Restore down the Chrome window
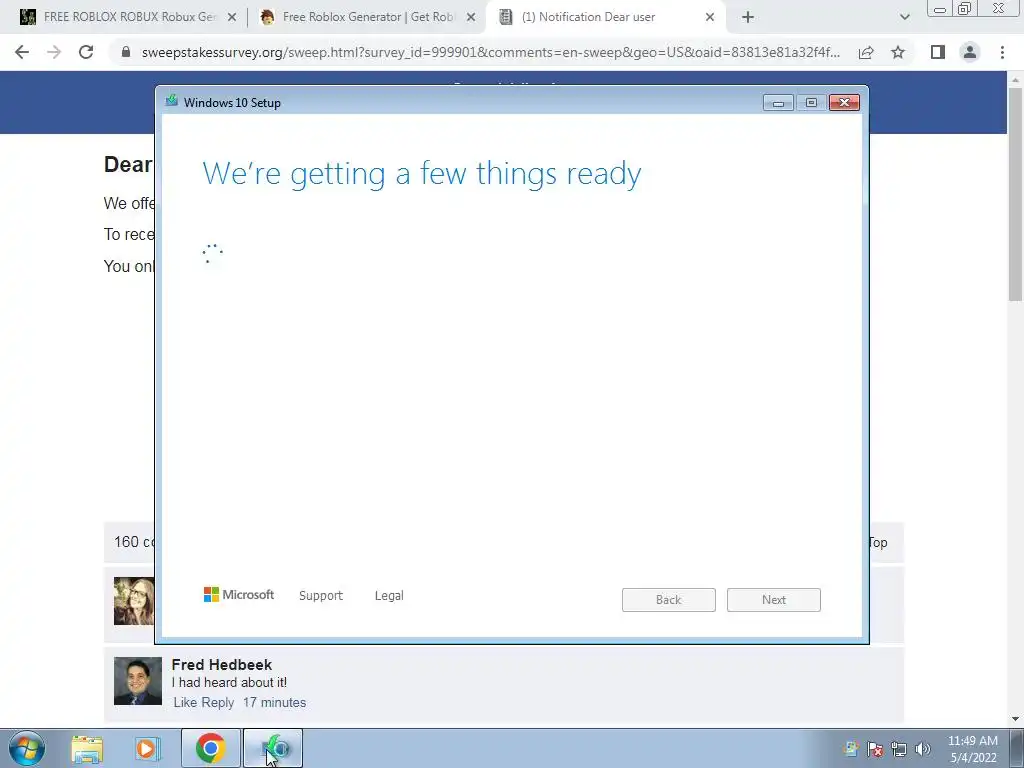The height and width of the screenshot is (768, 1024). (964, 8)
